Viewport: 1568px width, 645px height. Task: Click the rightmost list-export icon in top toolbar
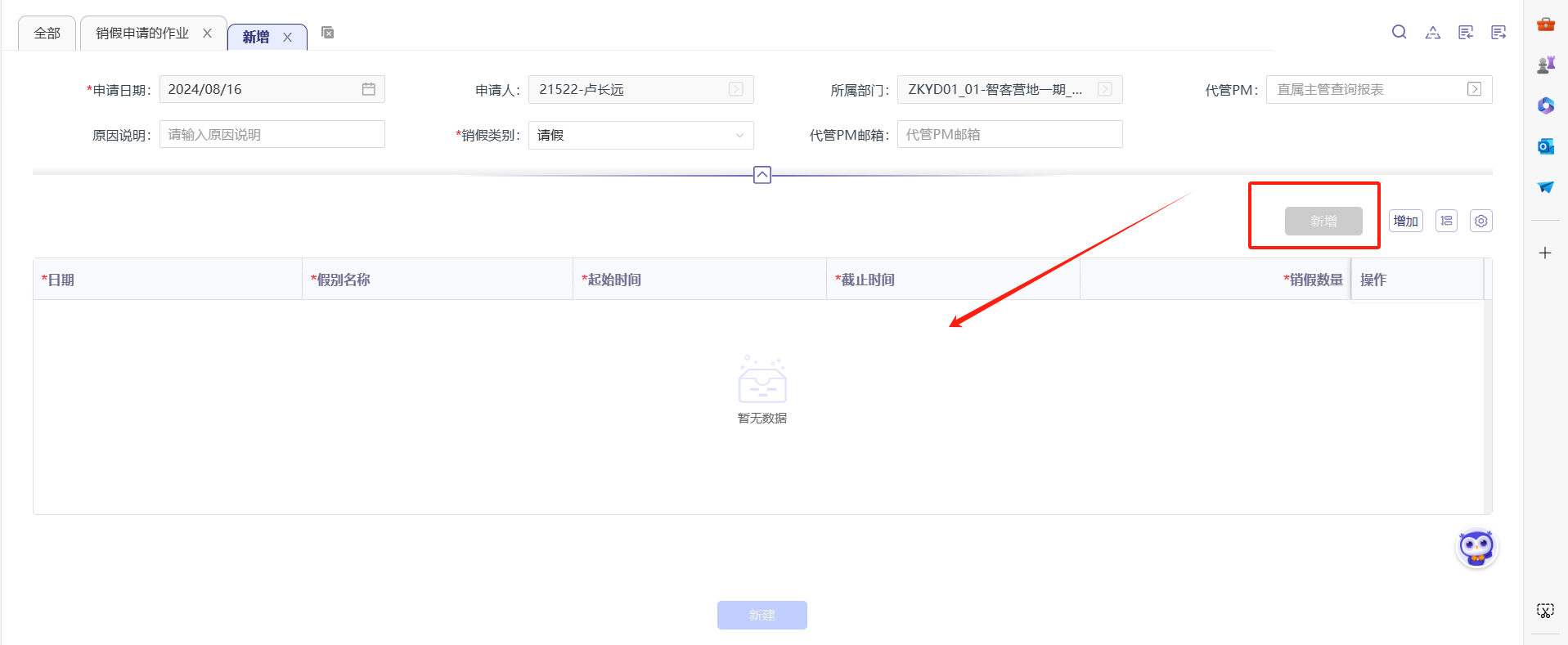click(x=1498, y=33)
